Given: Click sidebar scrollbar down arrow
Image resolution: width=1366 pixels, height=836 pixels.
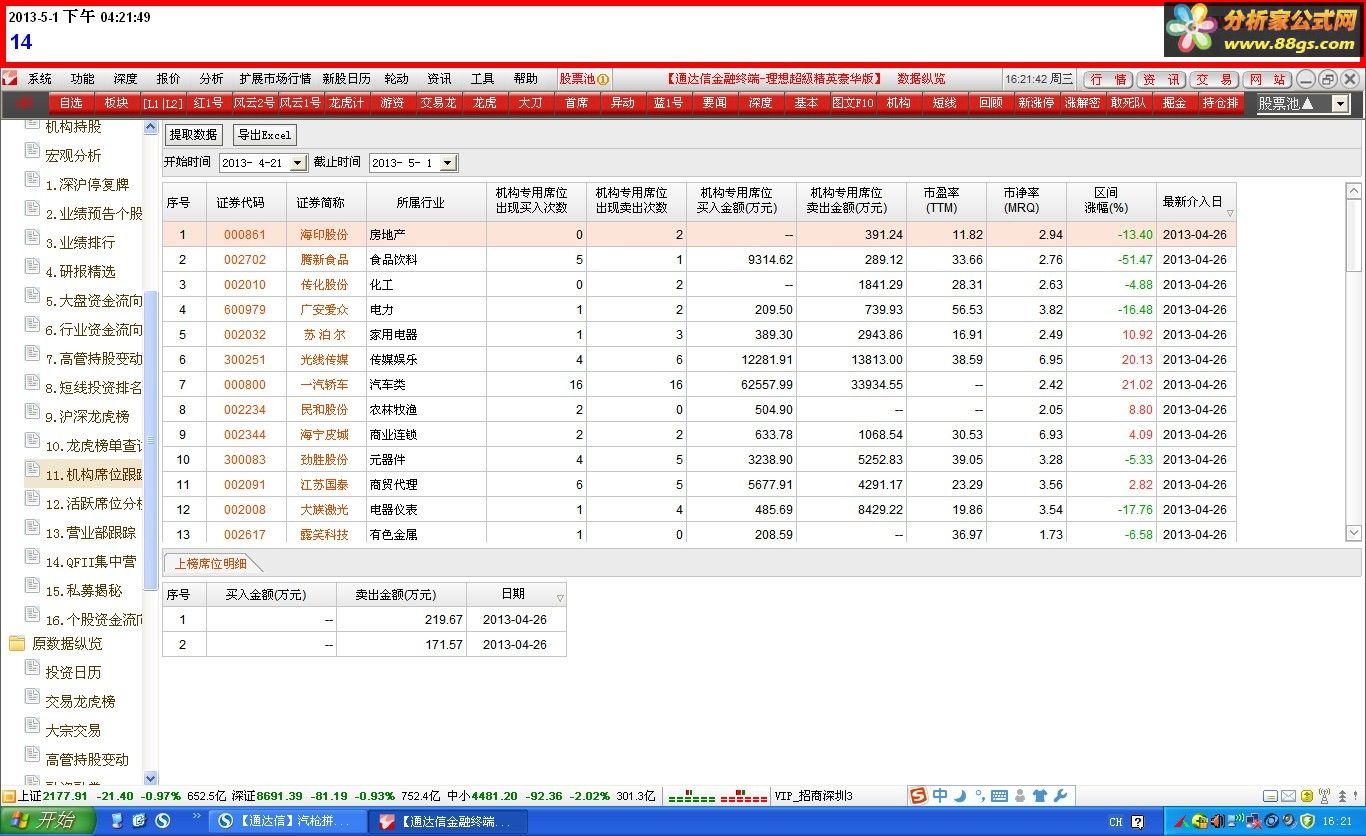Looking at the screenshot, I should [x=151, y=778].
